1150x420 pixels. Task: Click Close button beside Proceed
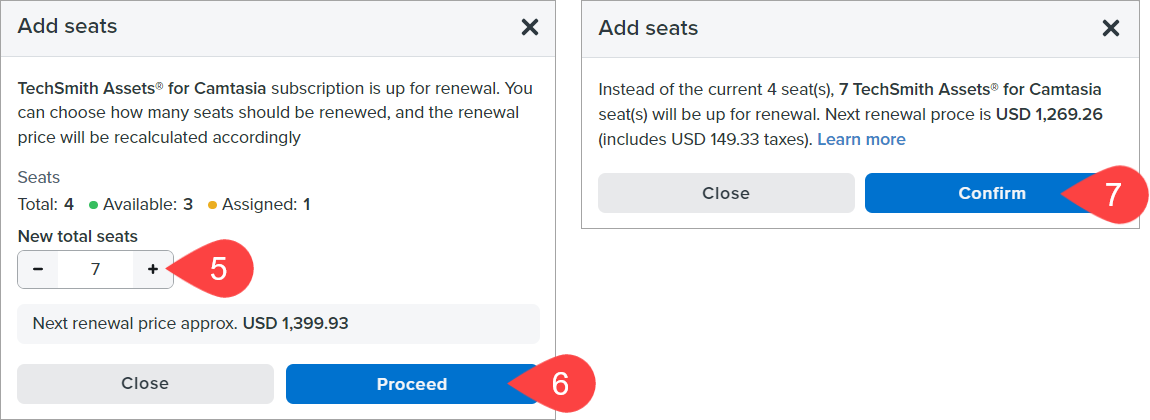[145, 384]
